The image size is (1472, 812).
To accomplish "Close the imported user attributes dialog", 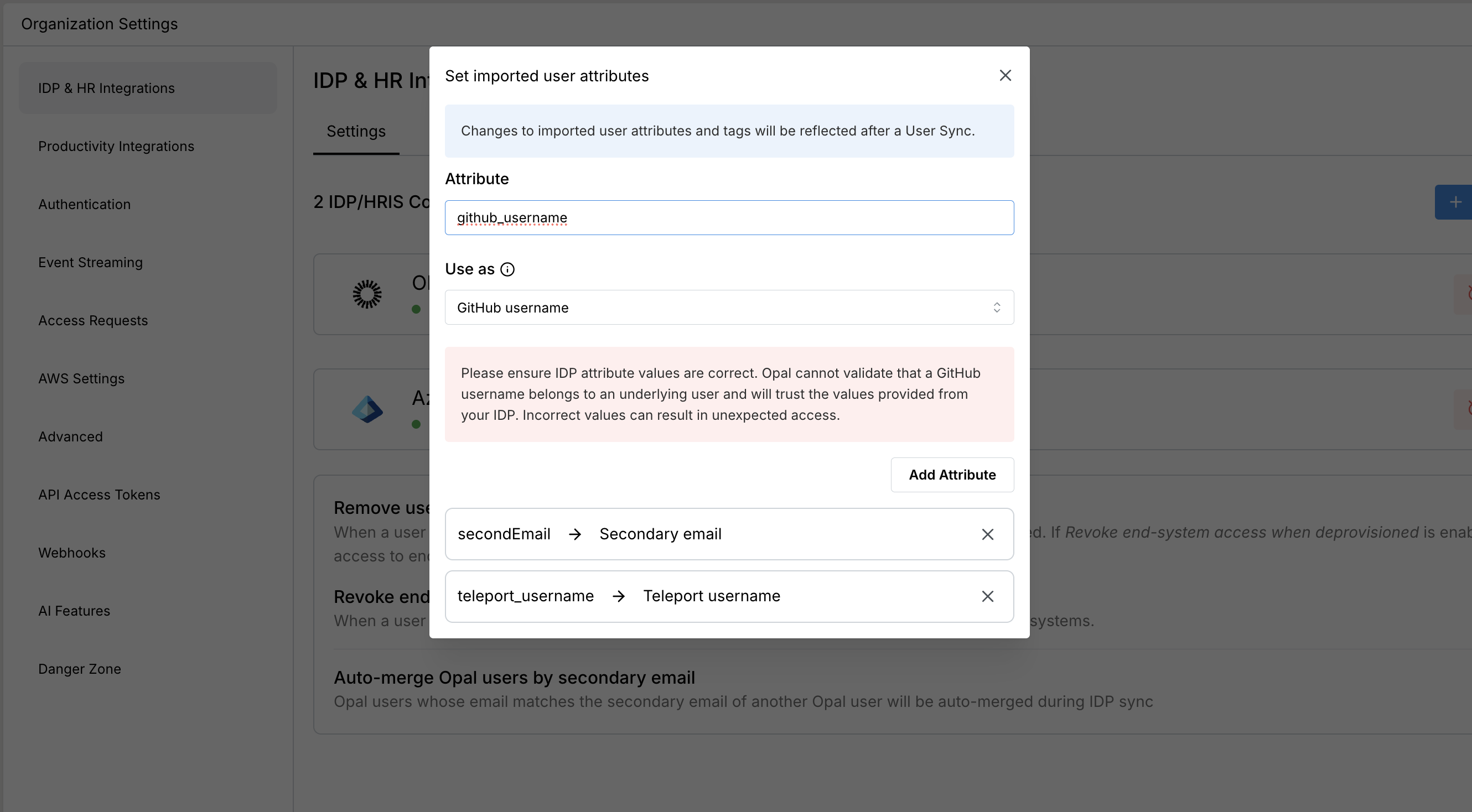I will pos(1005,75).
